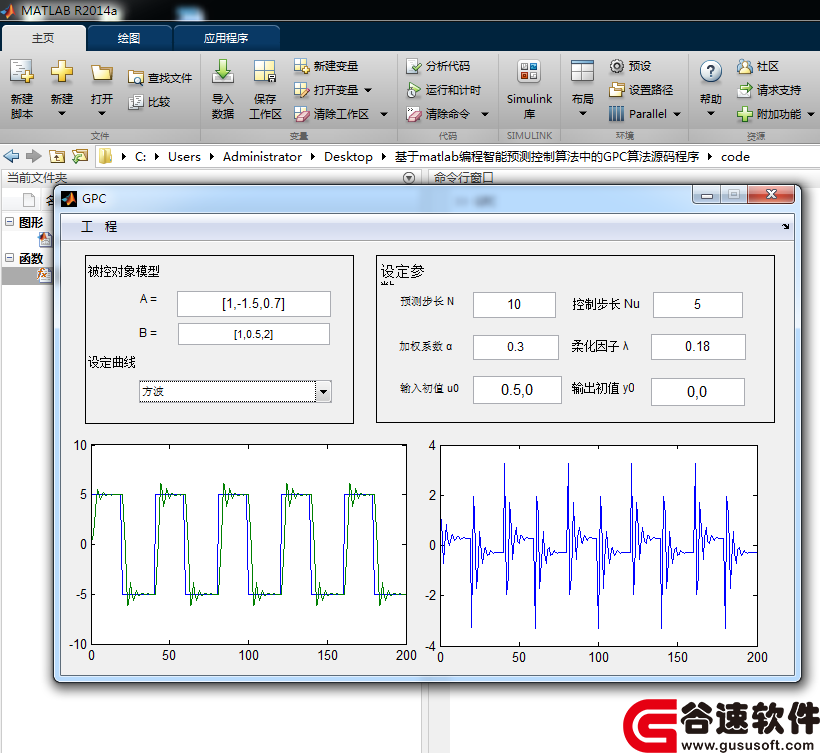
Task: Open the dropdown arrow under 打开
Action: tap(101, 113)
